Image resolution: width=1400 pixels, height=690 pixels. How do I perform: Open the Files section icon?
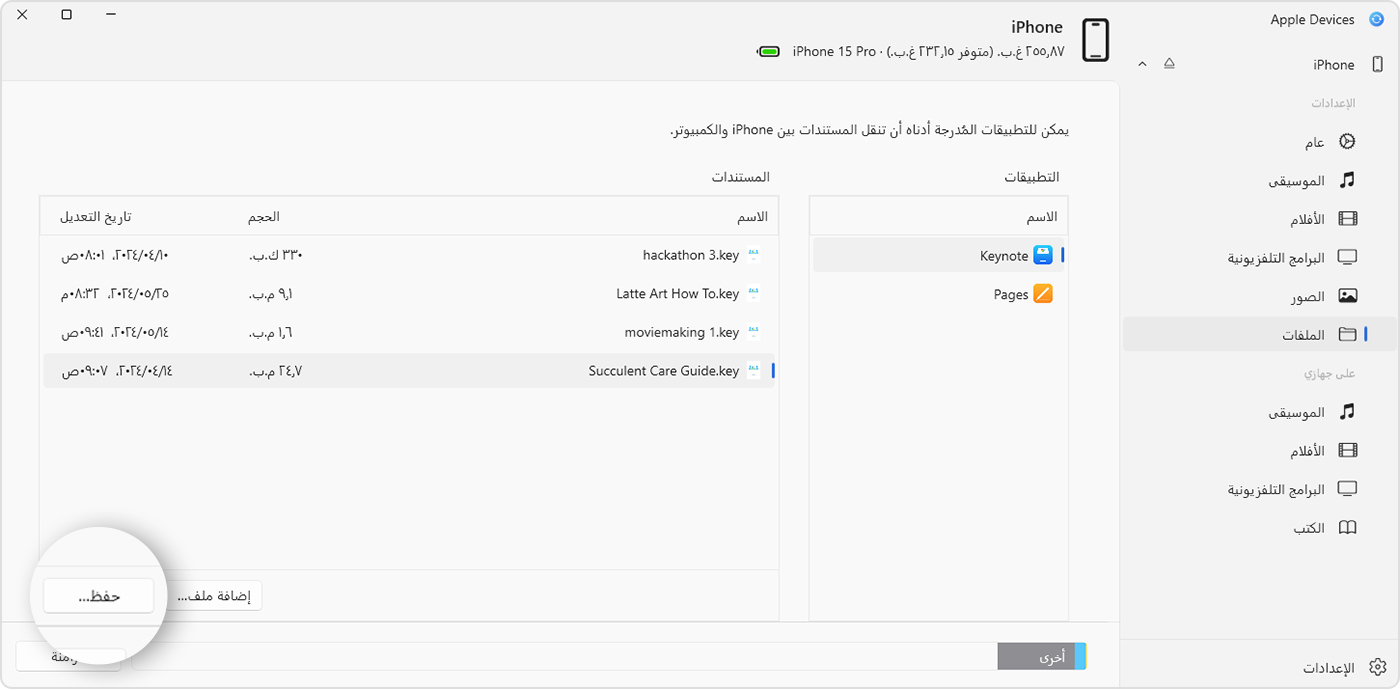pos(1348,334)
